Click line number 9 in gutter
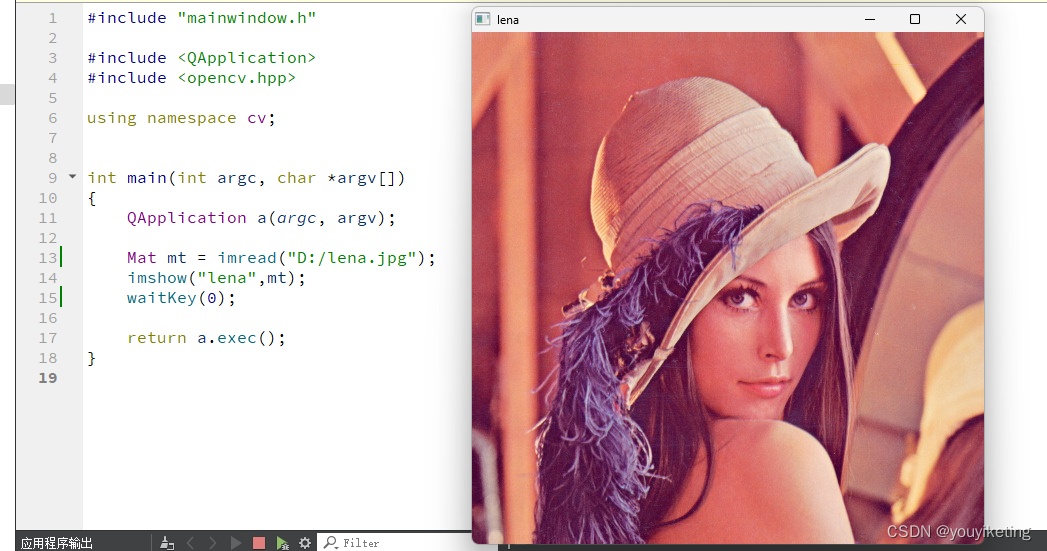Viewport: 1047px width, 551px height. 53,178
